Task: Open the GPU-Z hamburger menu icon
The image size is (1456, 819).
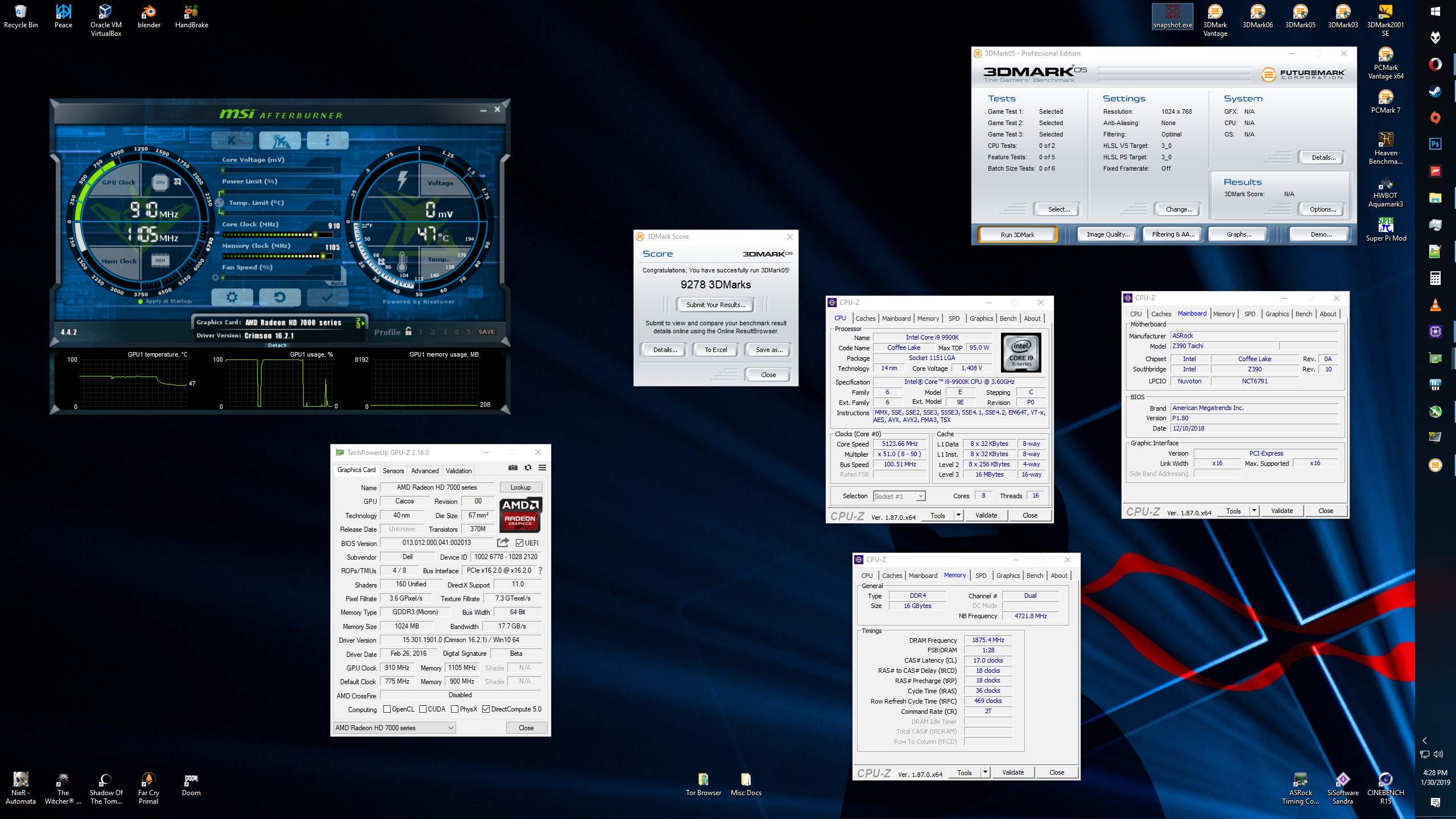Action: coord(542,468)
